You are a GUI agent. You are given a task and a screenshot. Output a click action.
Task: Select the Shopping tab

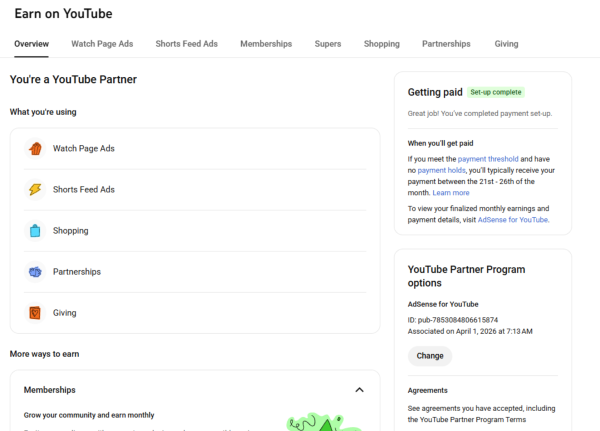382,44
